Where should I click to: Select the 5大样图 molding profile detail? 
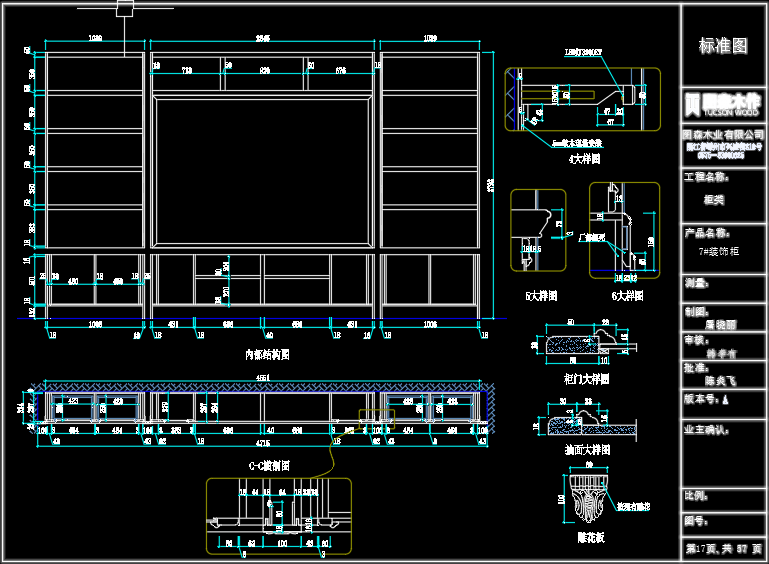pyautogui.click(x=538, y=230)
